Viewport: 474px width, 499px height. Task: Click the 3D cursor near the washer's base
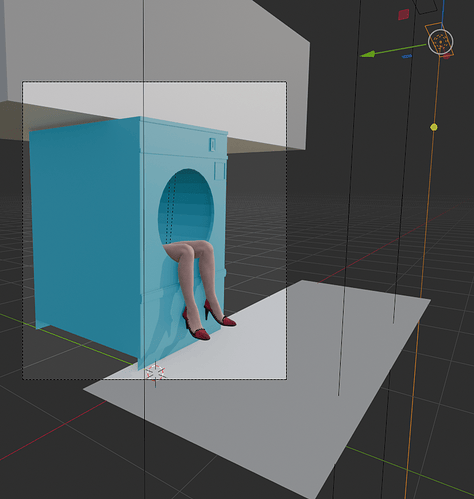(x=155, y=372)
